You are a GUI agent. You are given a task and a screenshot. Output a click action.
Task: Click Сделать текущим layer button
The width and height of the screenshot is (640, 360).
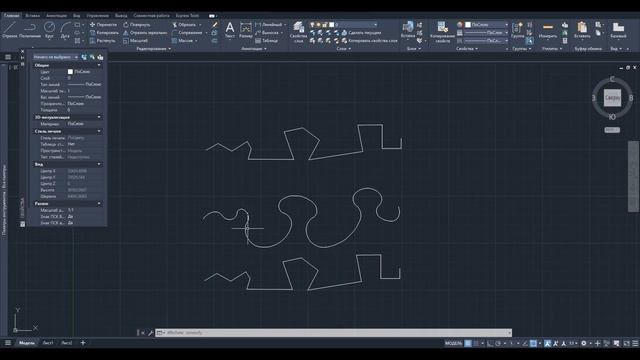361,33
